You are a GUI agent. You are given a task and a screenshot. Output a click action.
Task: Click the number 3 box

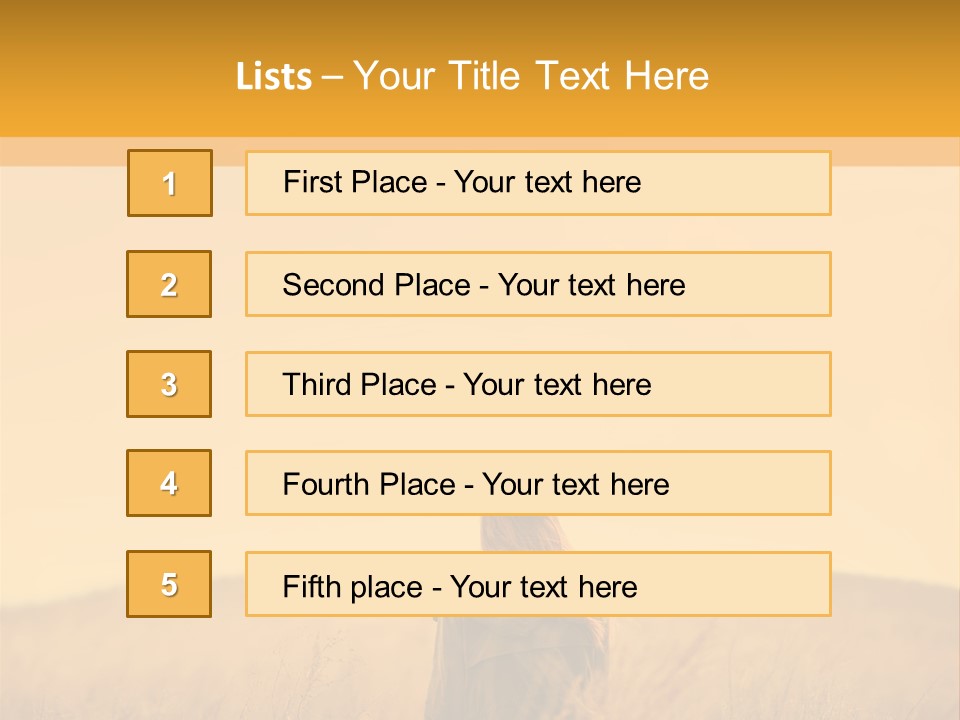point(169,384)
